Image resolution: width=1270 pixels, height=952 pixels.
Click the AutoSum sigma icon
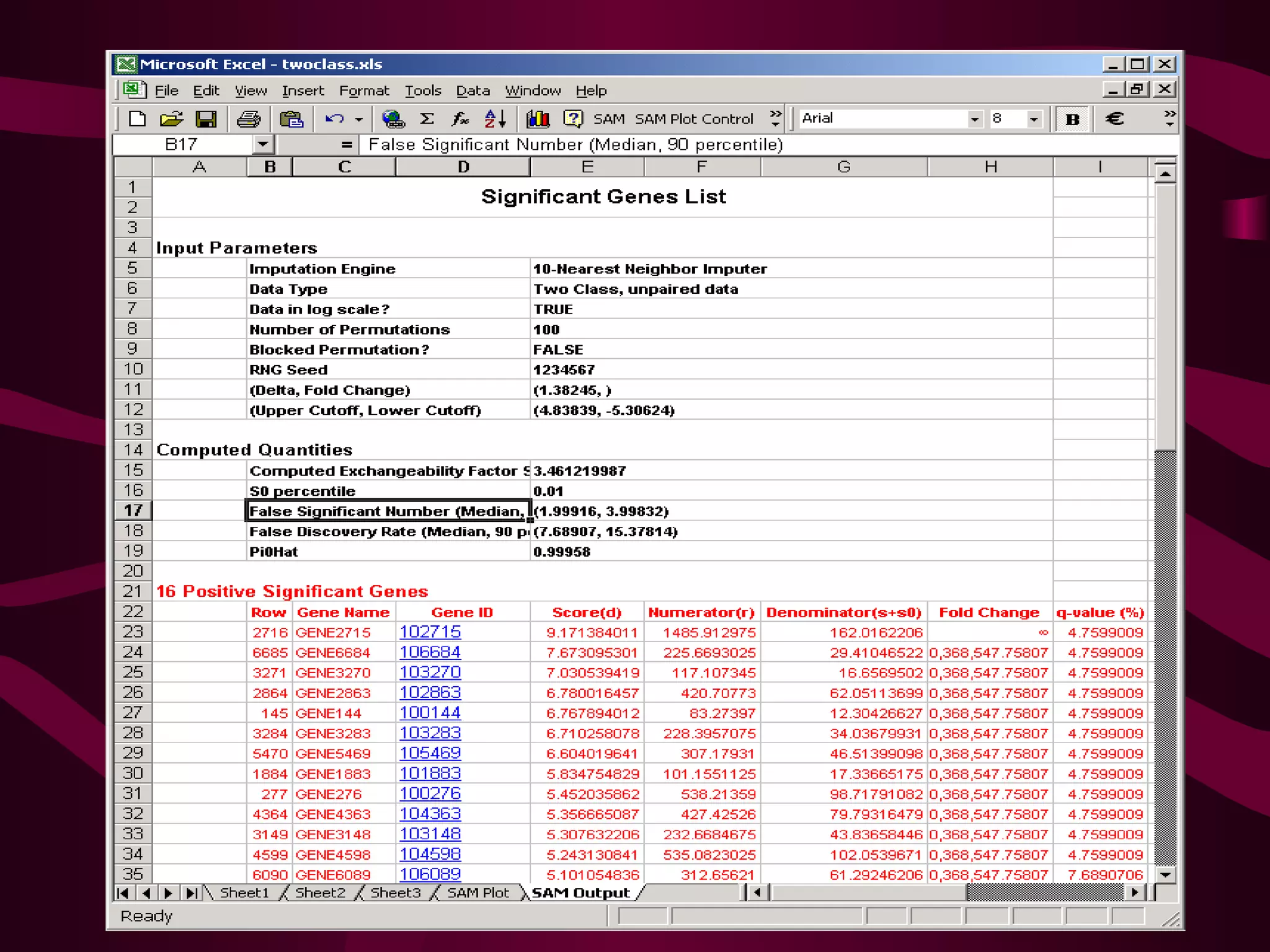coord(427,119)
